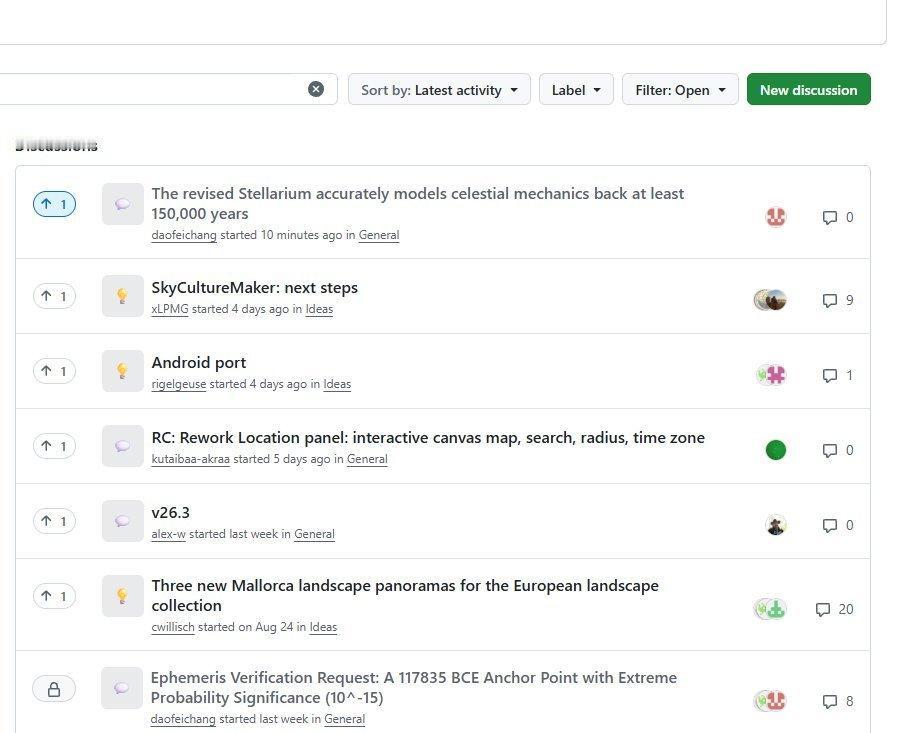Click comments icon for Mallorca landscape panoramas
The image size is (917, 733).
click(x=822, y=610)
